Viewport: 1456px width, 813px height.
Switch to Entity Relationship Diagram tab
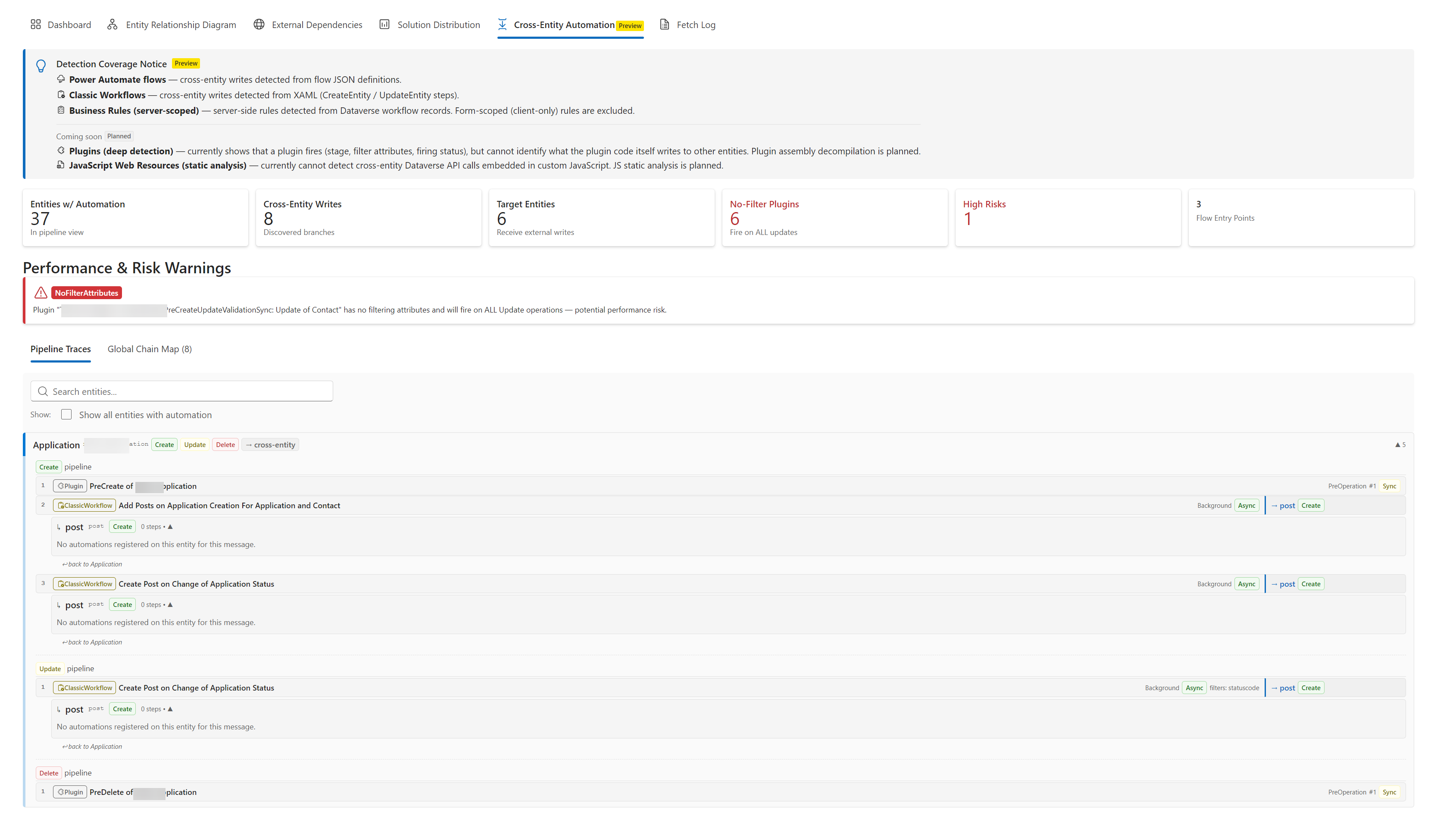click(x=172, y=24)
